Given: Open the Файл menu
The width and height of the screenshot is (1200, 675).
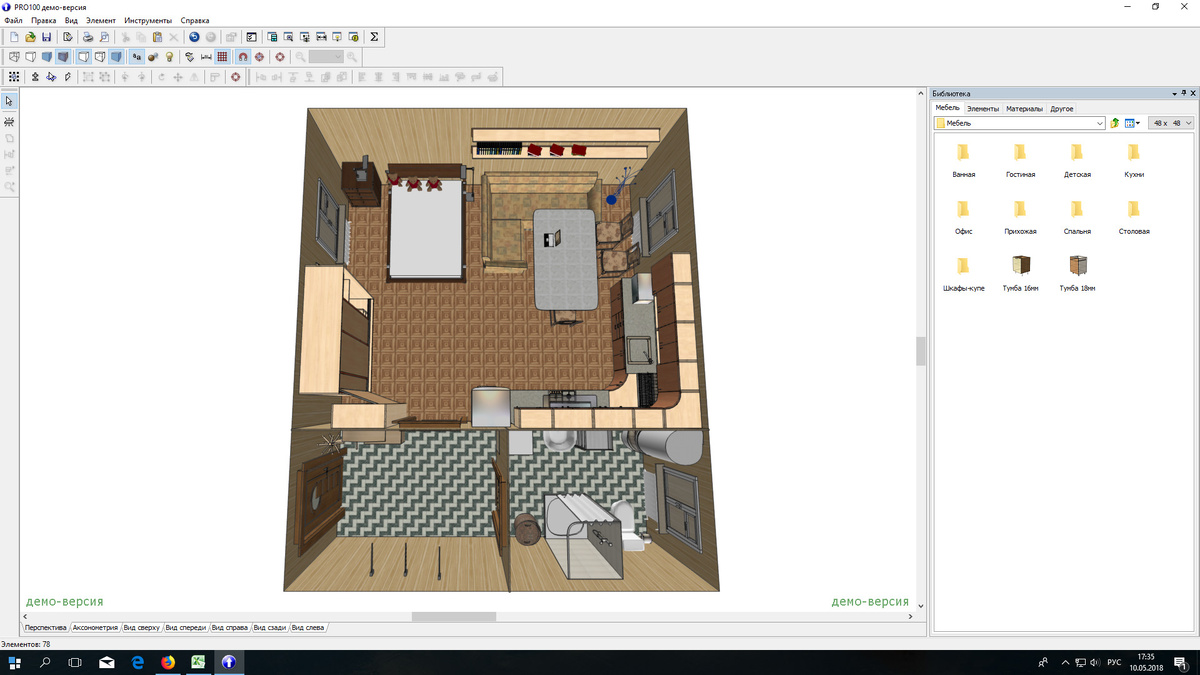Looking at the screenshot, I should pos(14,20).
